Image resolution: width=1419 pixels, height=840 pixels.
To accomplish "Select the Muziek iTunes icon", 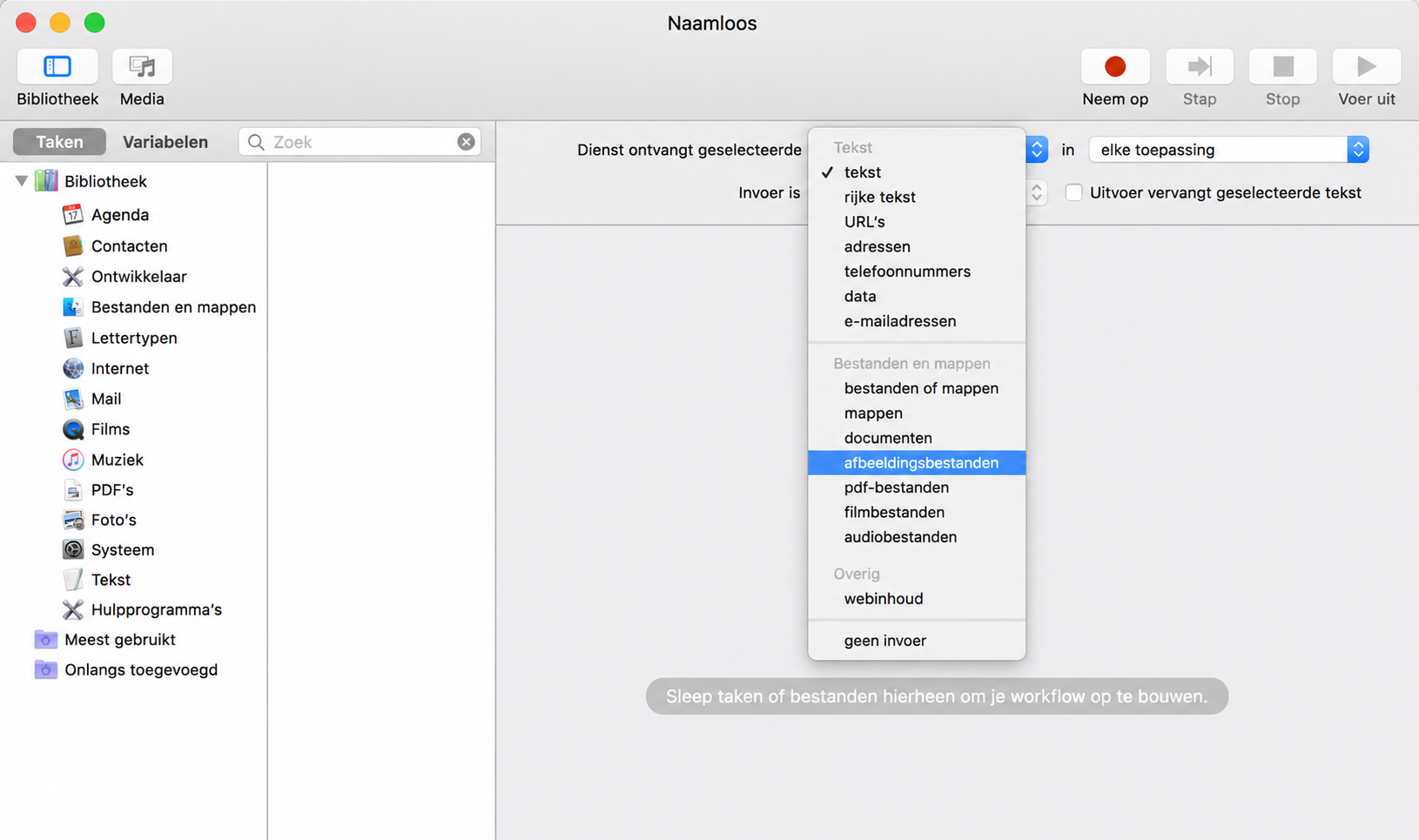I will click(x=73, y=460).
